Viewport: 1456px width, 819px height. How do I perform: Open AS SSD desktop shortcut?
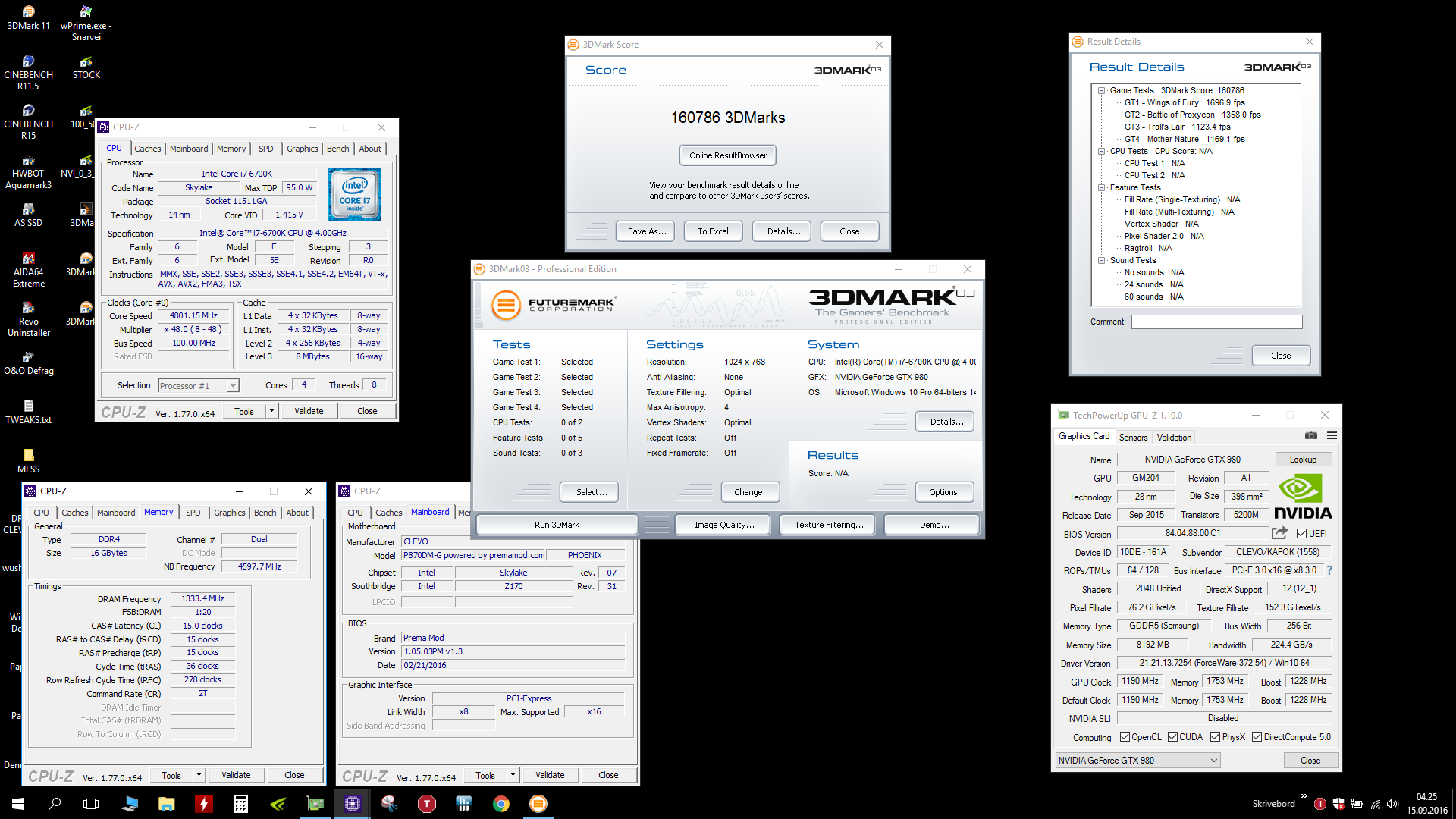click(x=28, y=215)
